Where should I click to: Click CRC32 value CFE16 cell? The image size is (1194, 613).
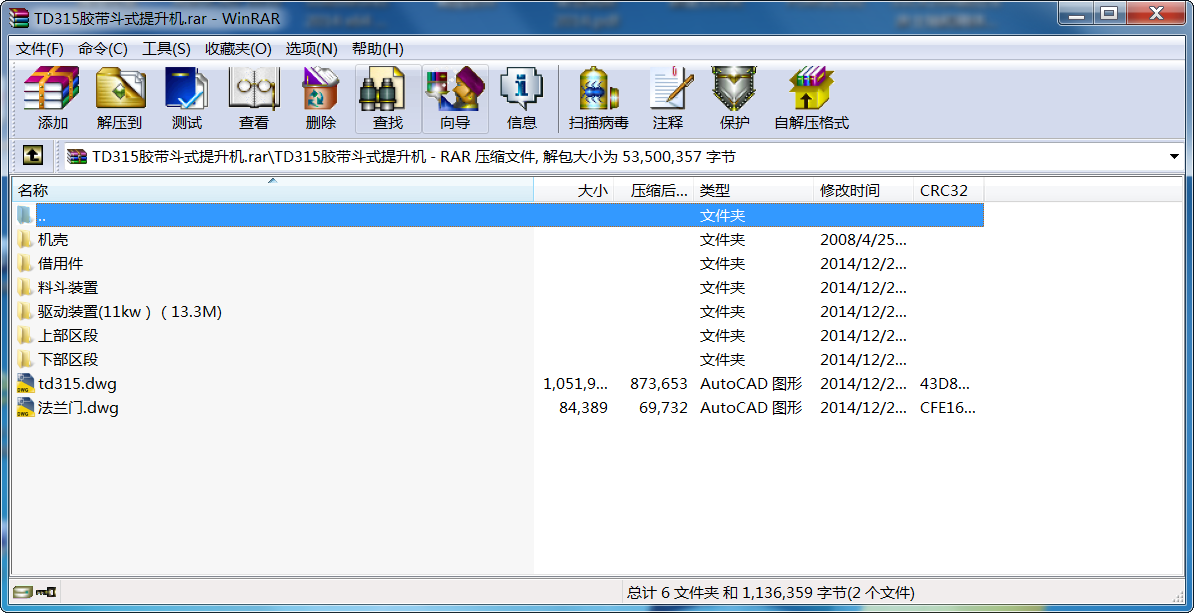pos(947,408)
